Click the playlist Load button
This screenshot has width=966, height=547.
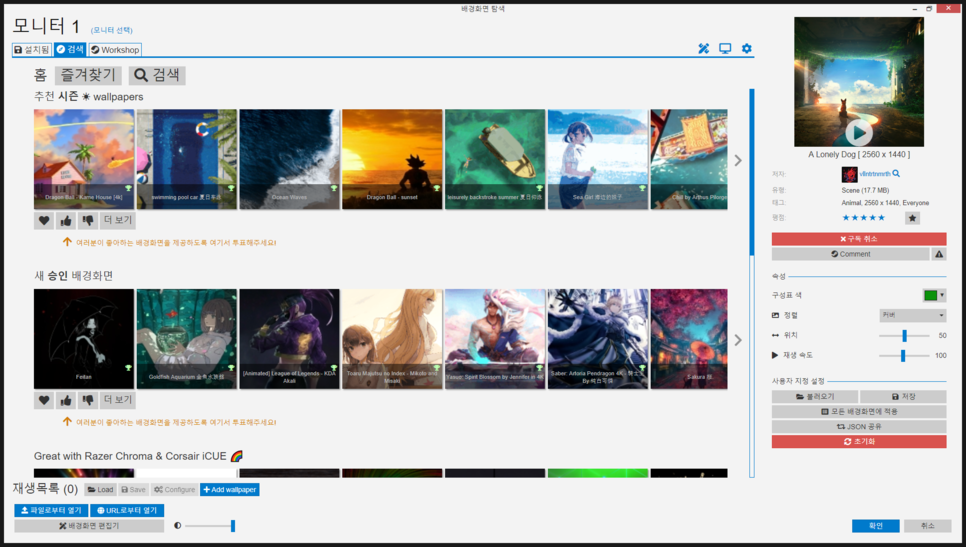(x=100, y=490)
